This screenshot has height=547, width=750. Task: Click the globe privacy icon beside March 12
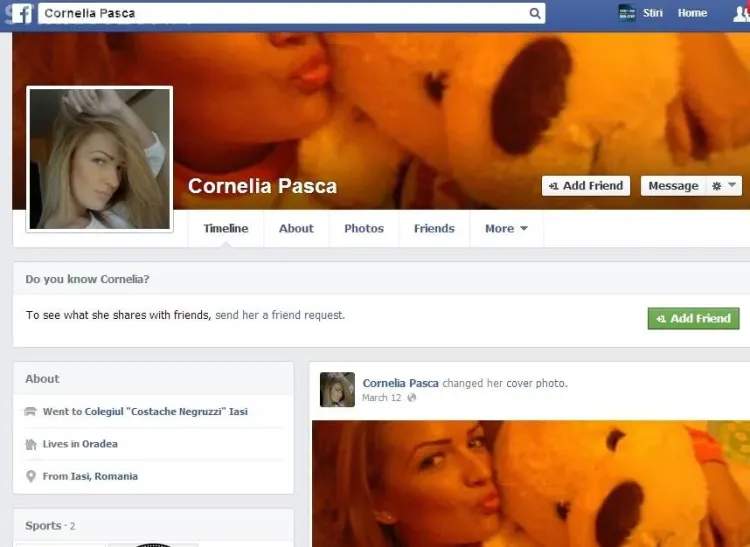click(412, 398)
